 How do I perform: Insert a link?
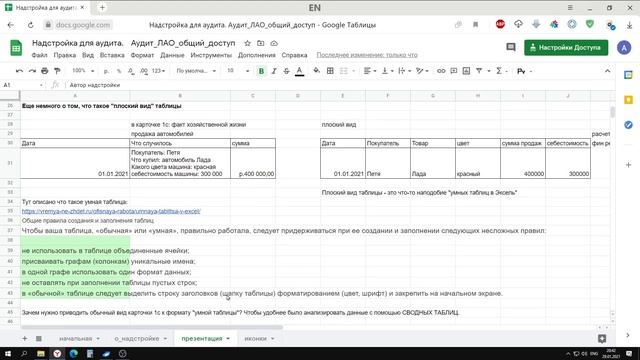pyautogui.click(x=441, y=71)
